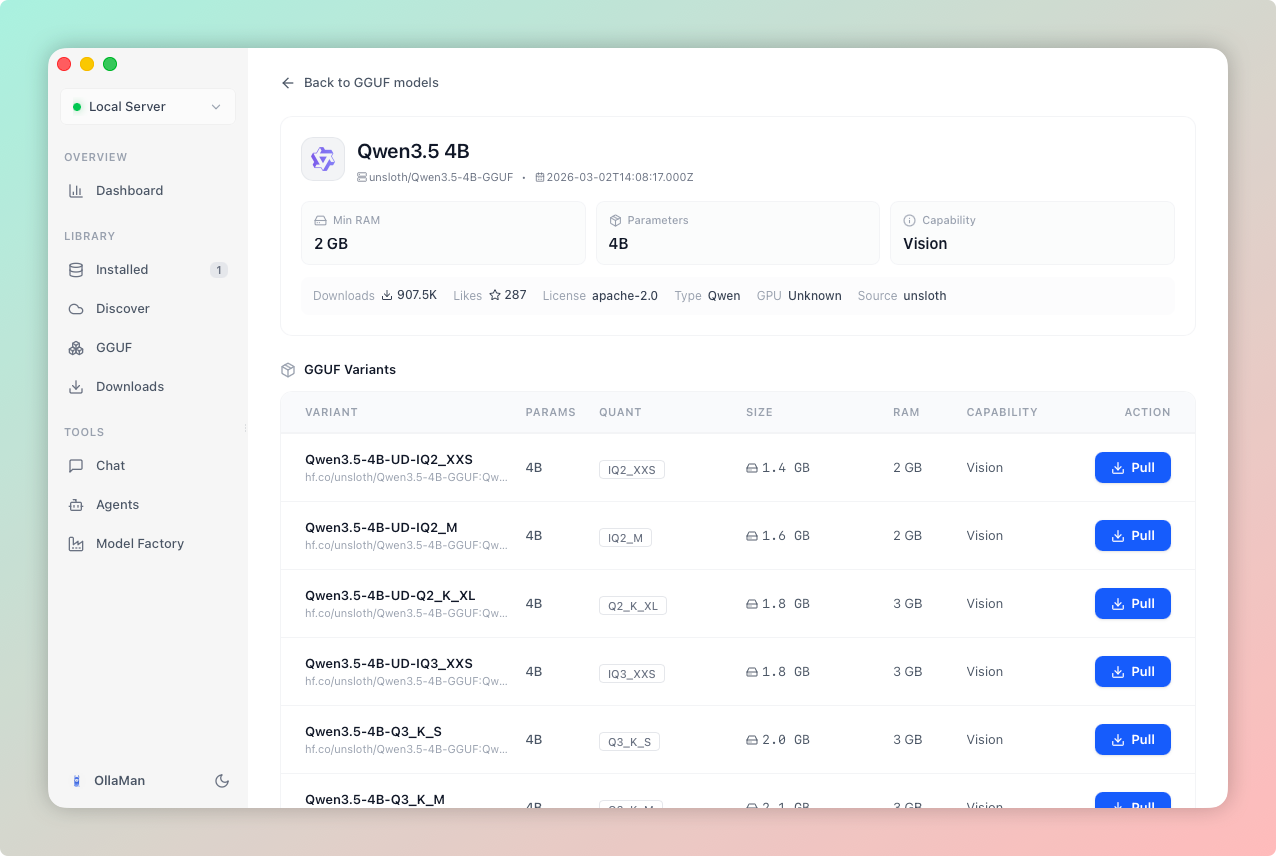Pull the Qwen3.5-4B-UD-IQ2_XXS variant
Screen dimensions: 1276x856
[1133, 468]
